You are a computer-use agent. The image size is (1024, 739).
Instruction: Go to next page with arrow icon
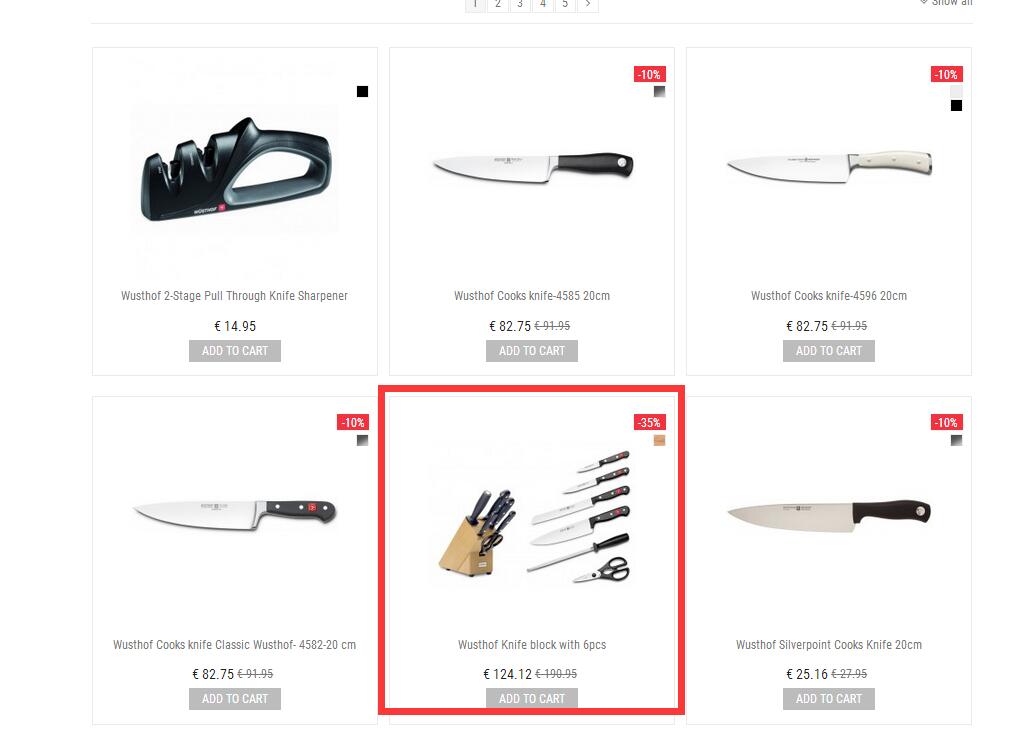tap(588, 4)
